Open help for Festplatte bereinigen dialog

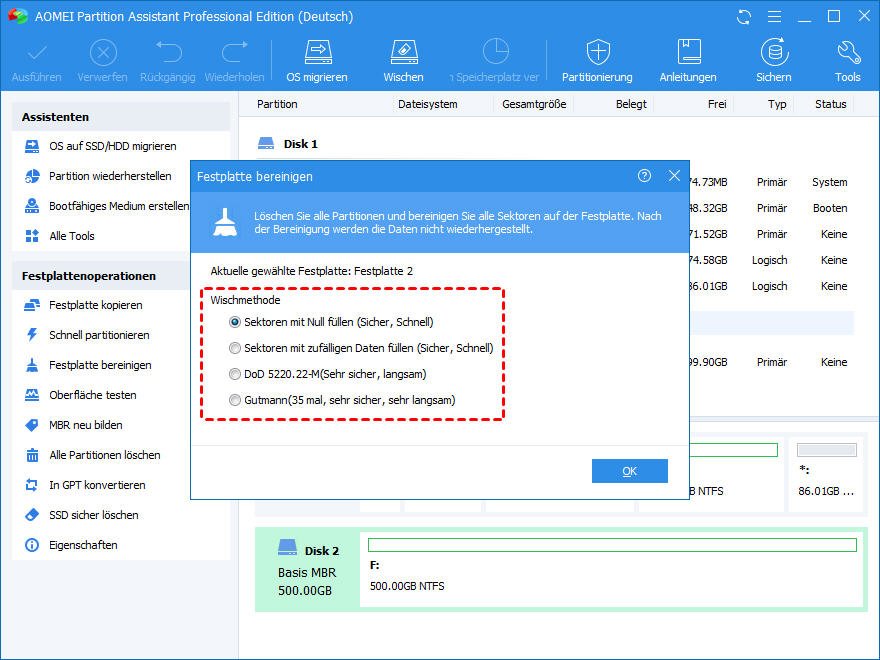pos(644,176)
